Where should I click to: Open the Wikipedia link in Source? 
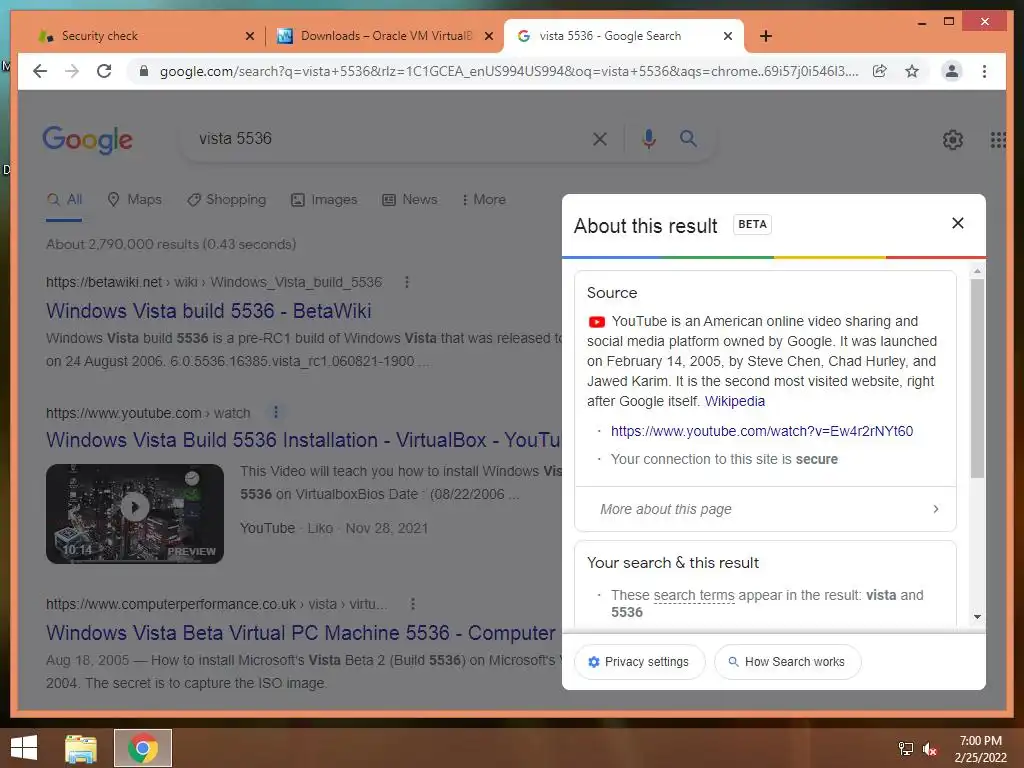pos(735,401)
